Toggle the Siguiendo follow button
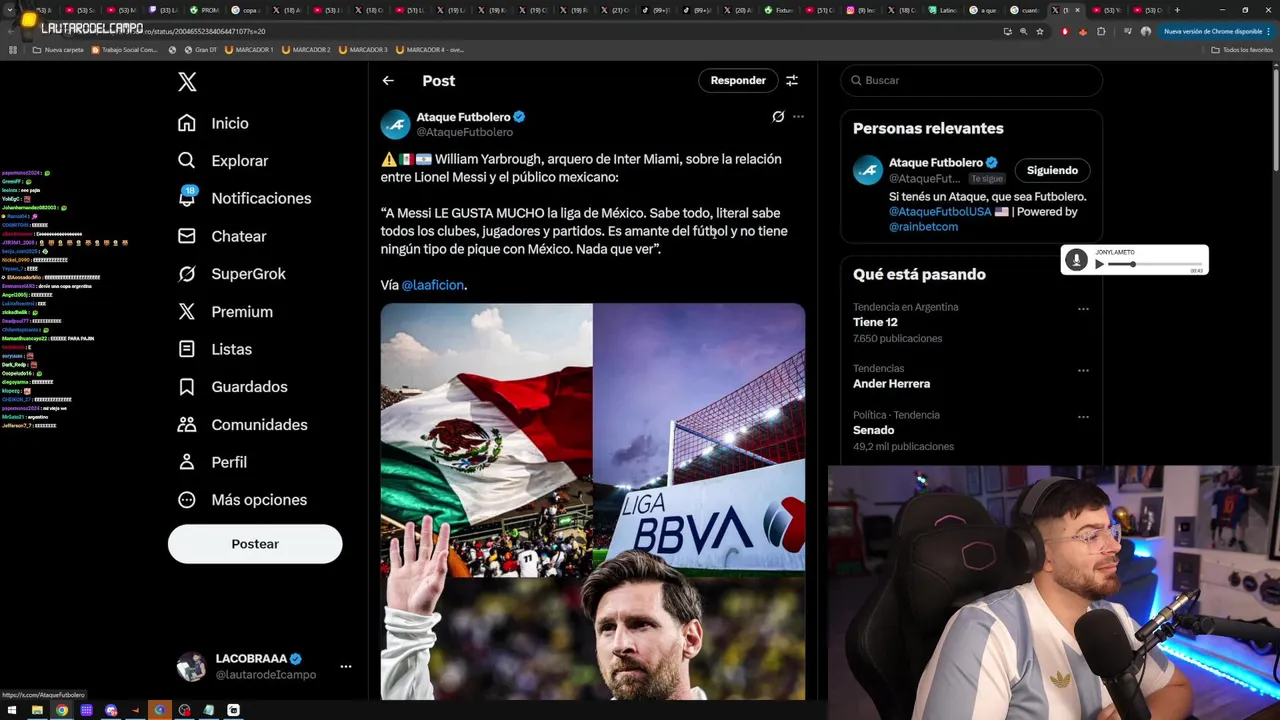 coord(1052,170)
